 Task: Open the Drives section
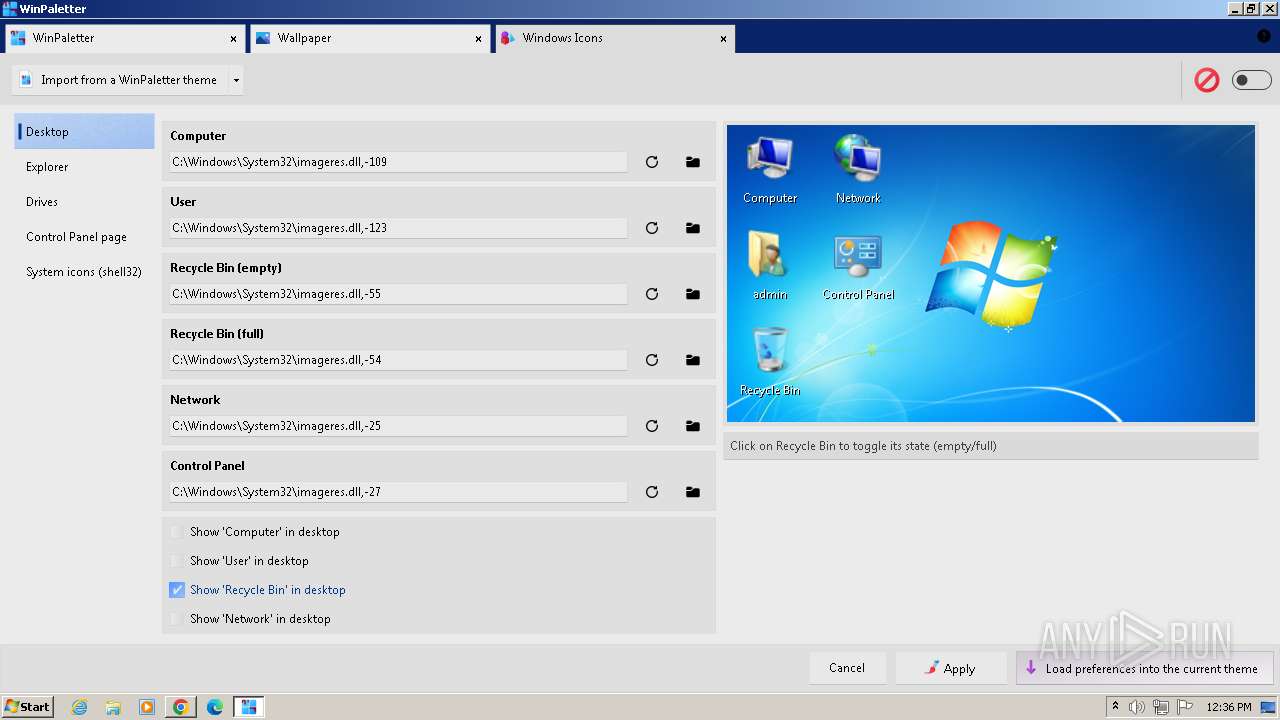pos(85,202)
